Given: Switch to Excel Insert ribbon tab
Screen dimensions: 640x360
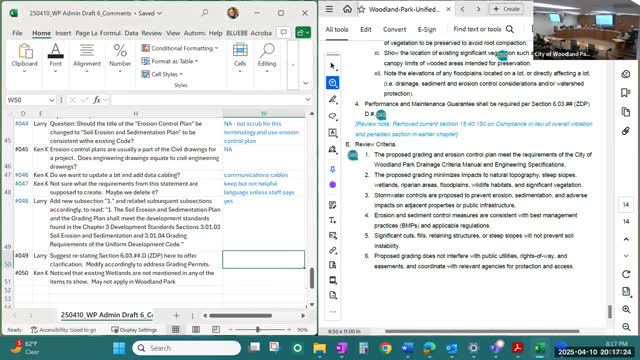Looking at the screenshot, I should click(x=63, y=33).
